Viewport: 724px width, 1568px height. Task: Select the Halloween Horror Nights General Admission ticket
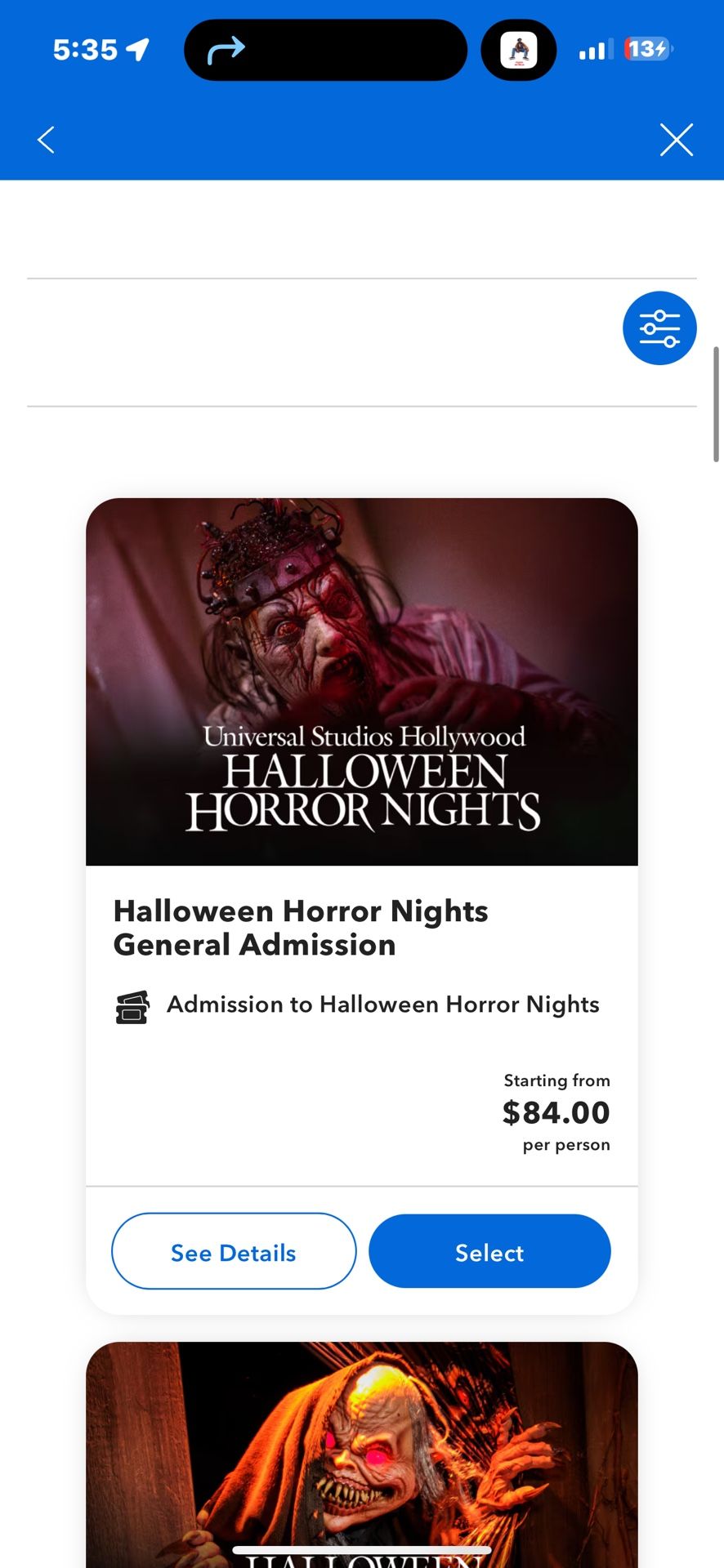click(489, 1251)
